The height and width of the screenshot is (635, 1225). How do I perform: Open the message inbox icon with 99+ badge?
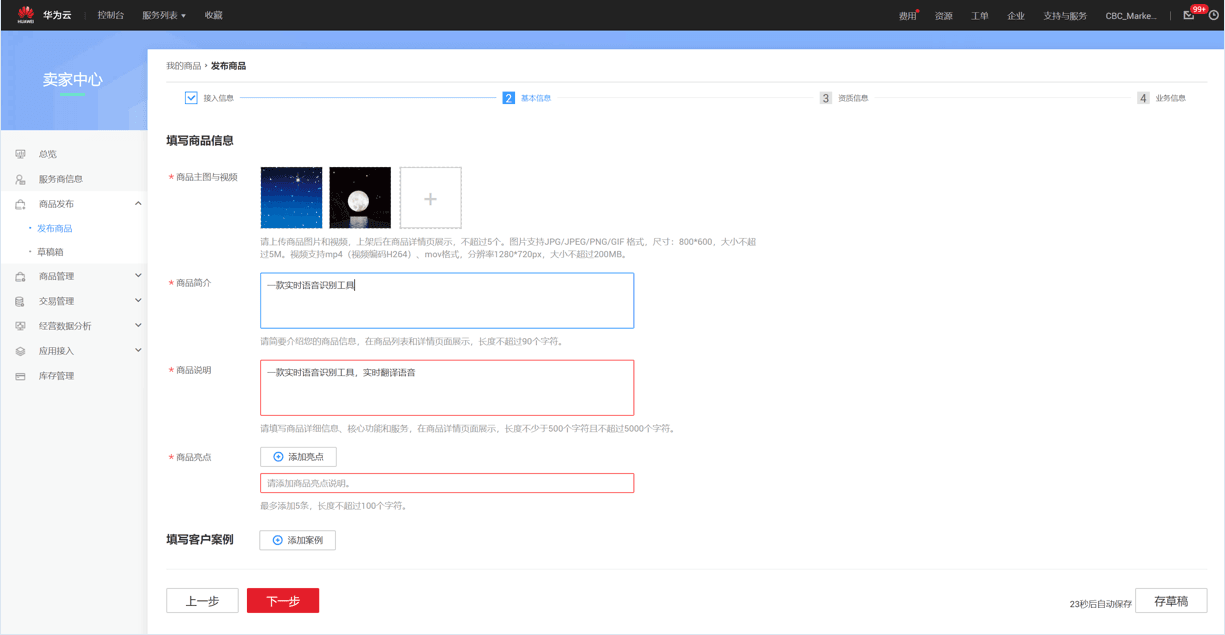tap(1189, 15)
